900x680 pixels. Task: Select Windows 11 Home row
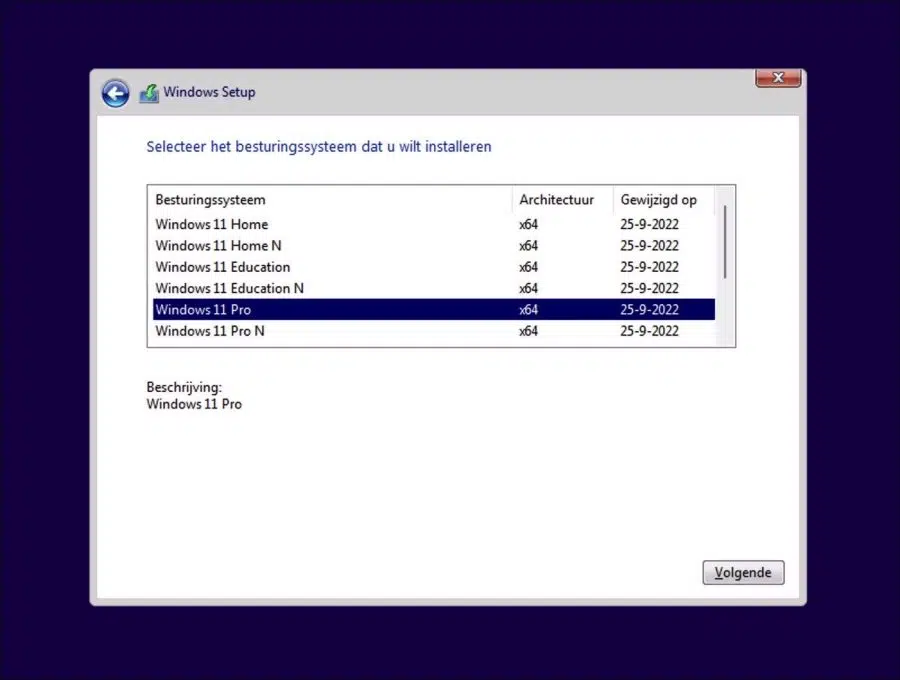coord(434,224)
